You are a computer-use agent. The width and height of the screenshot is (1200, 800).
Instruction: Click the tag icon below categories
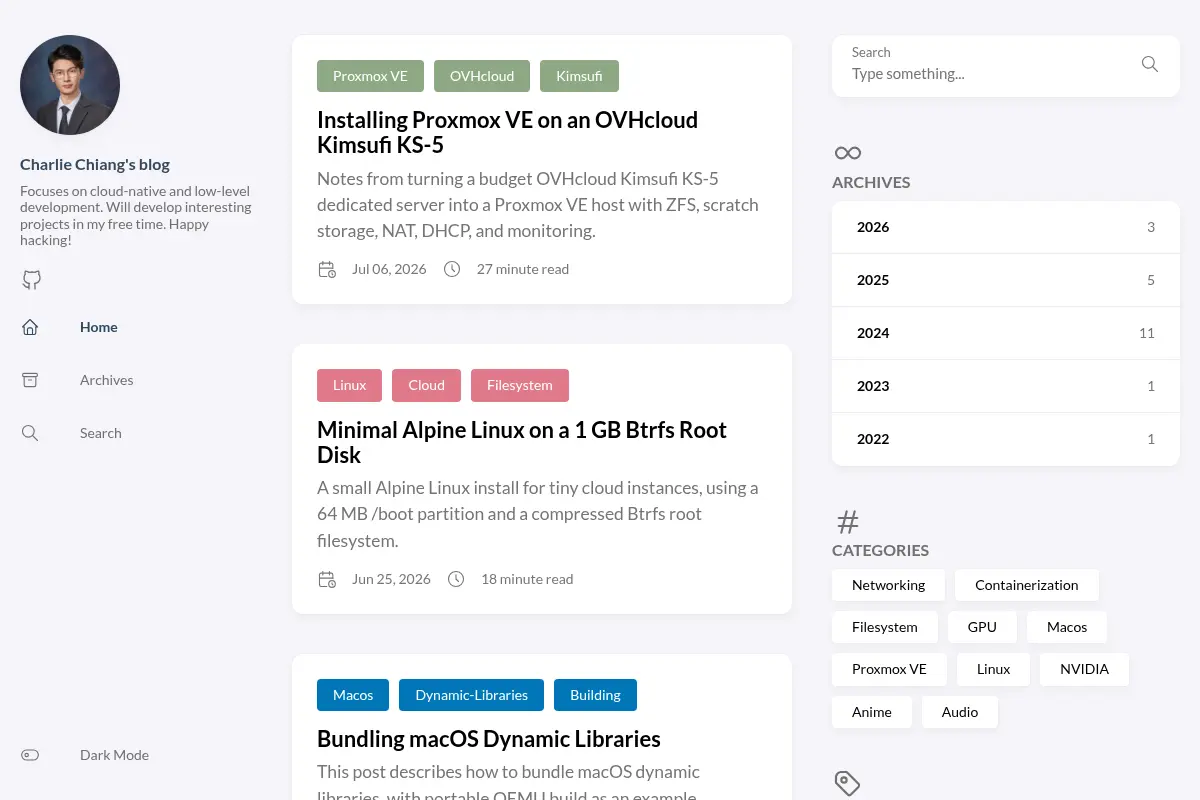(847, 783)
